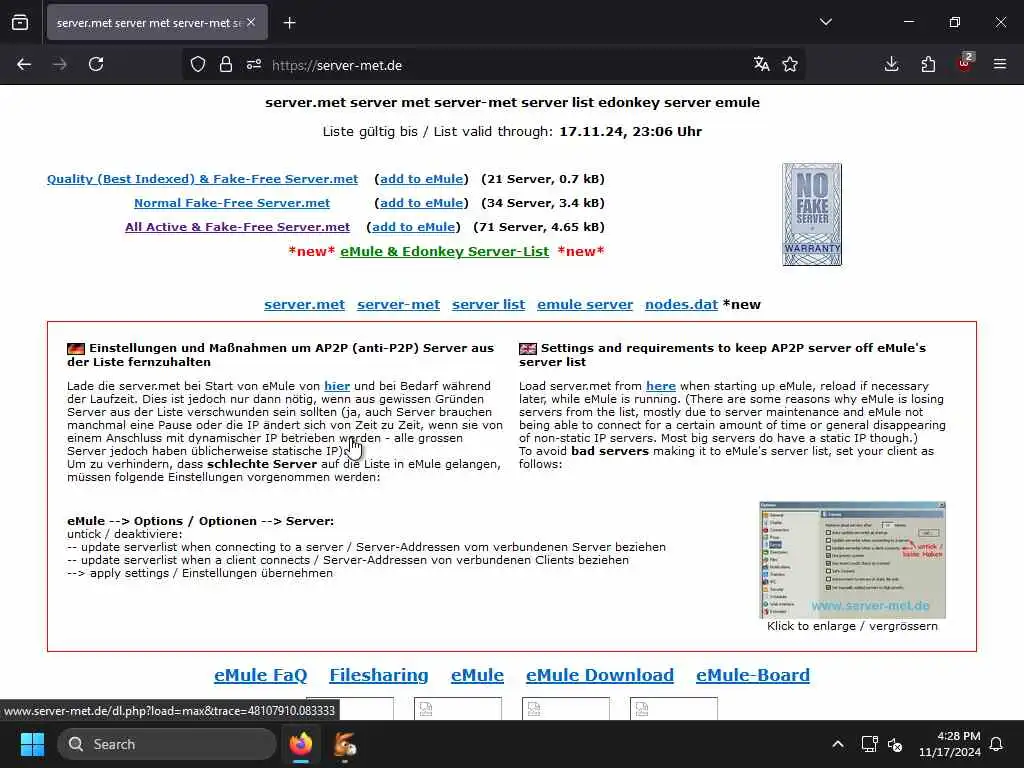Close the server.met tab
This screenshot has width=1024, height=768.
pyautogui.click(x=251, y=22)
